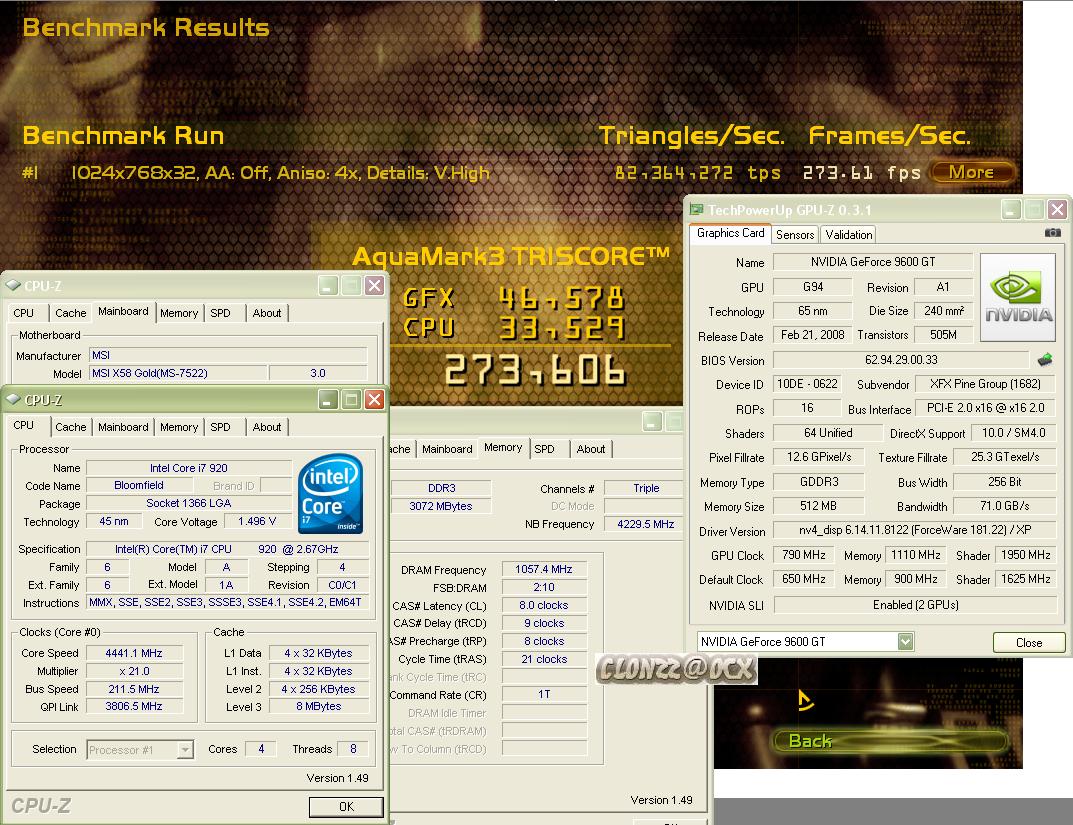Click the Intel Core i7 logo in CPU-Z
The height and width of the screenshot is (825, 1073).
click(x=331, y=493)
